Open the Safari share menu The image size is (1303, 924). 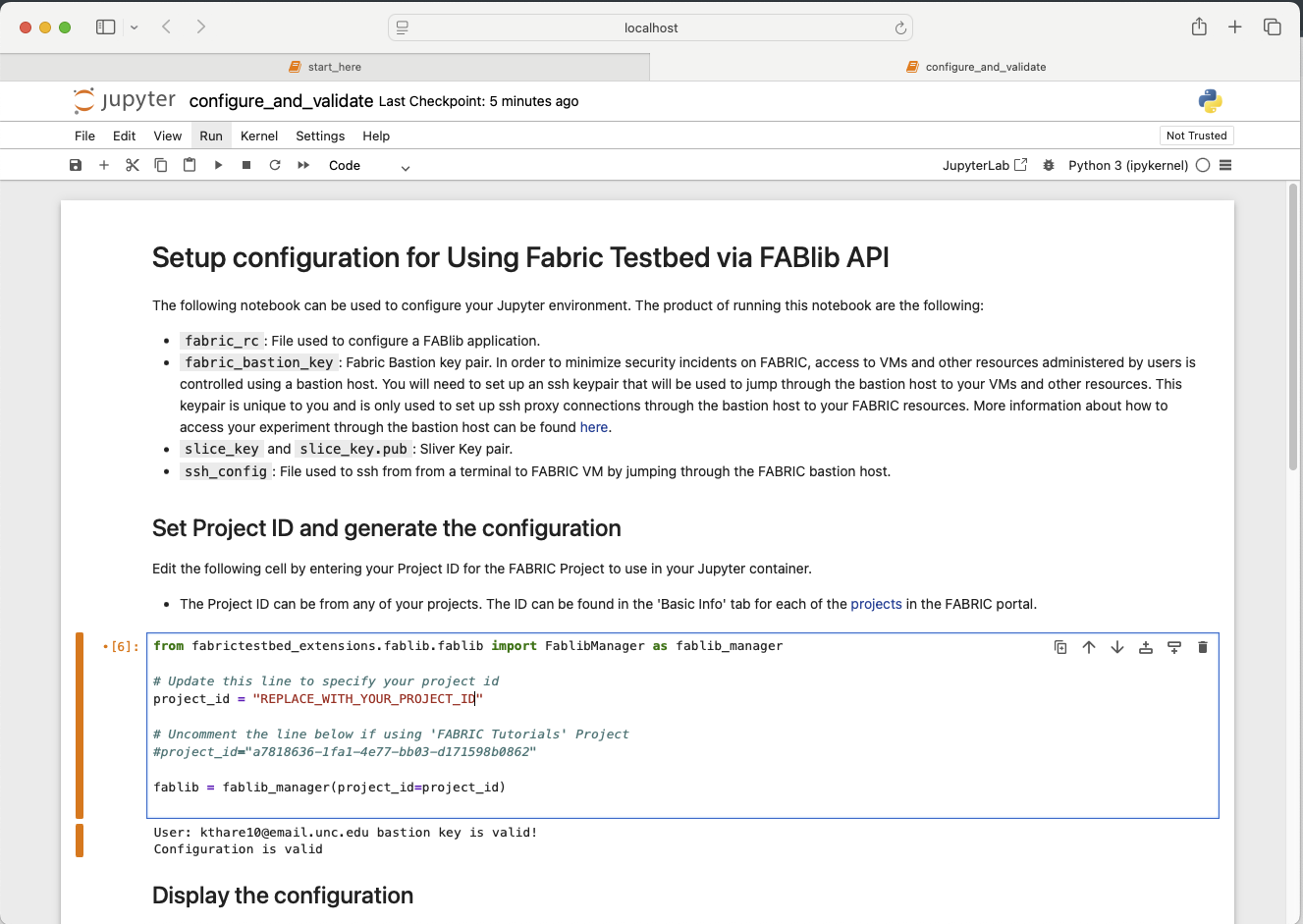pos(1199,27)
